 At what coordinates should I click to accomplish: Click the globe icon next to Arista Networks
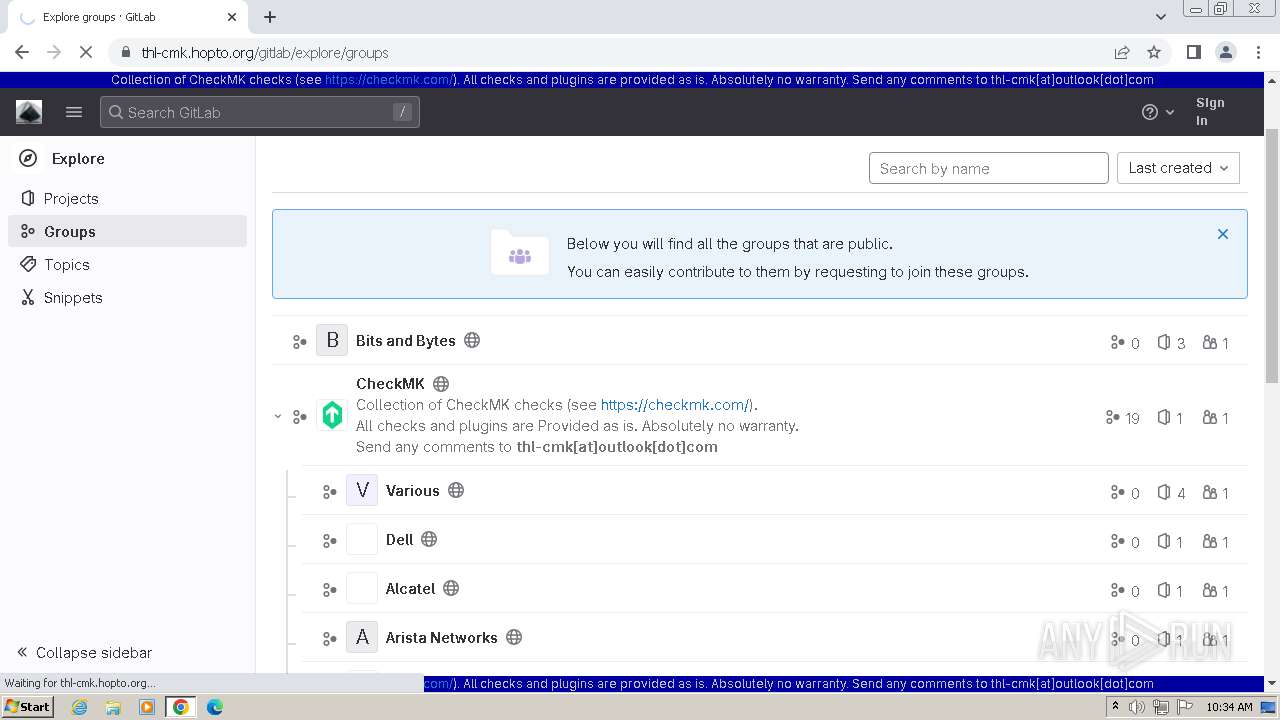point(514,637)
